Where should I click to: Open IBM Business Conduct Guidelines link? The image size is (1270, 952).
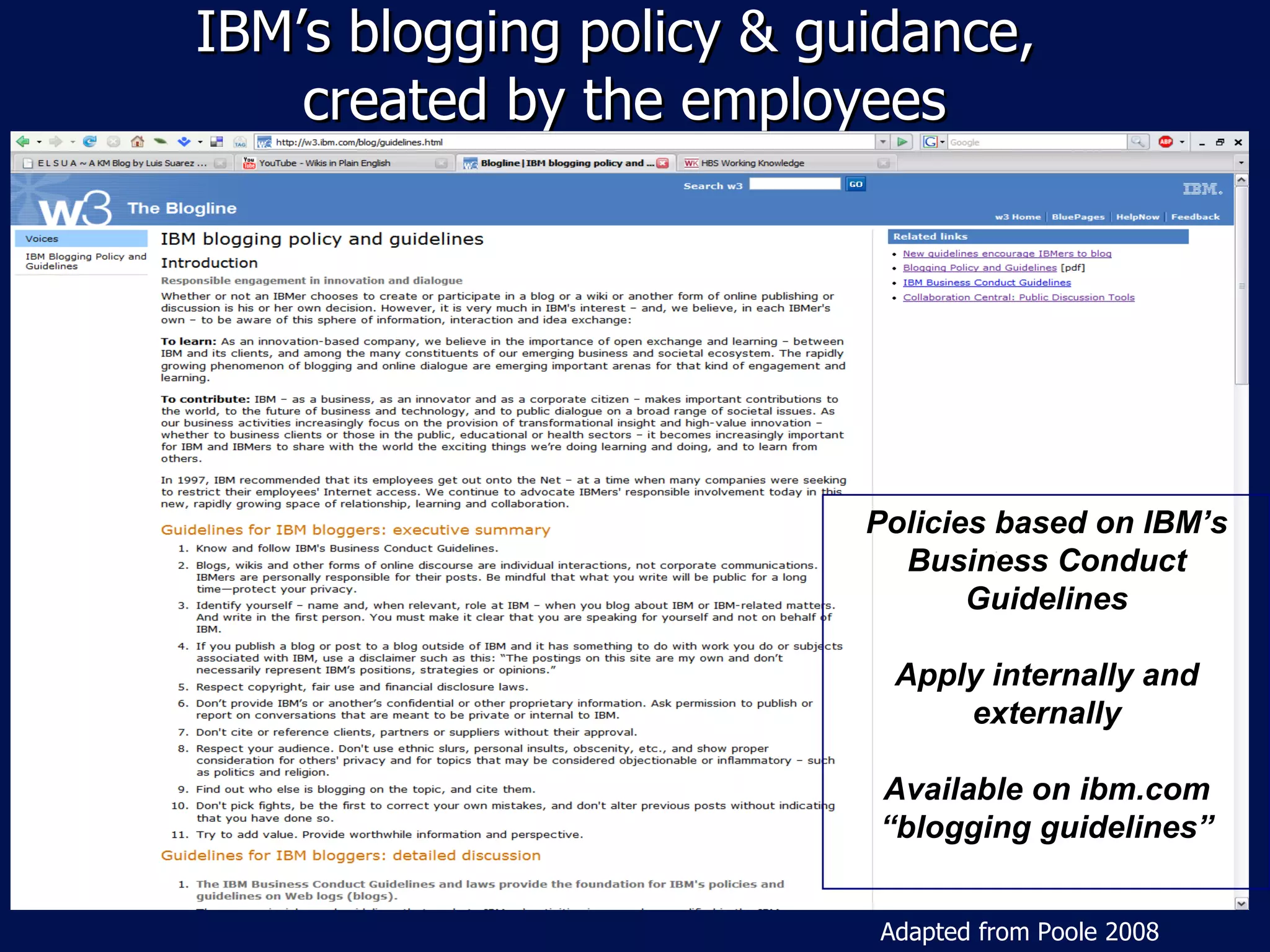pos(987,283)
